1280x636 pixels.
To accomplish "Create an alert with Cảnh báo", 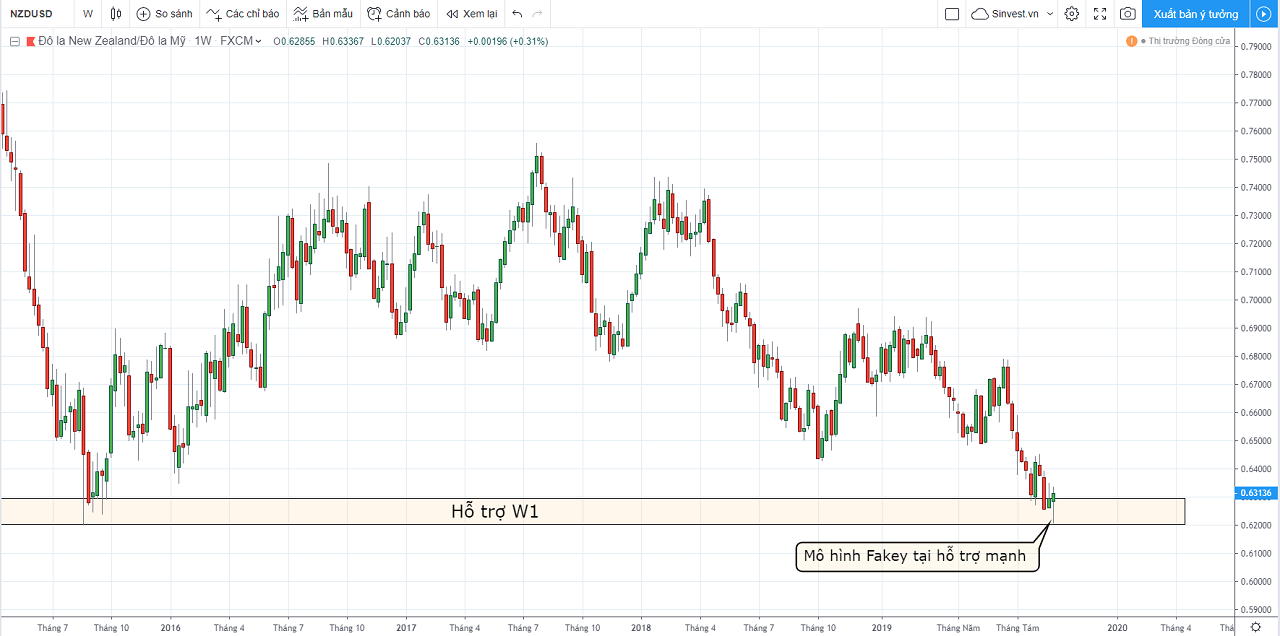I will pos(398,14).
